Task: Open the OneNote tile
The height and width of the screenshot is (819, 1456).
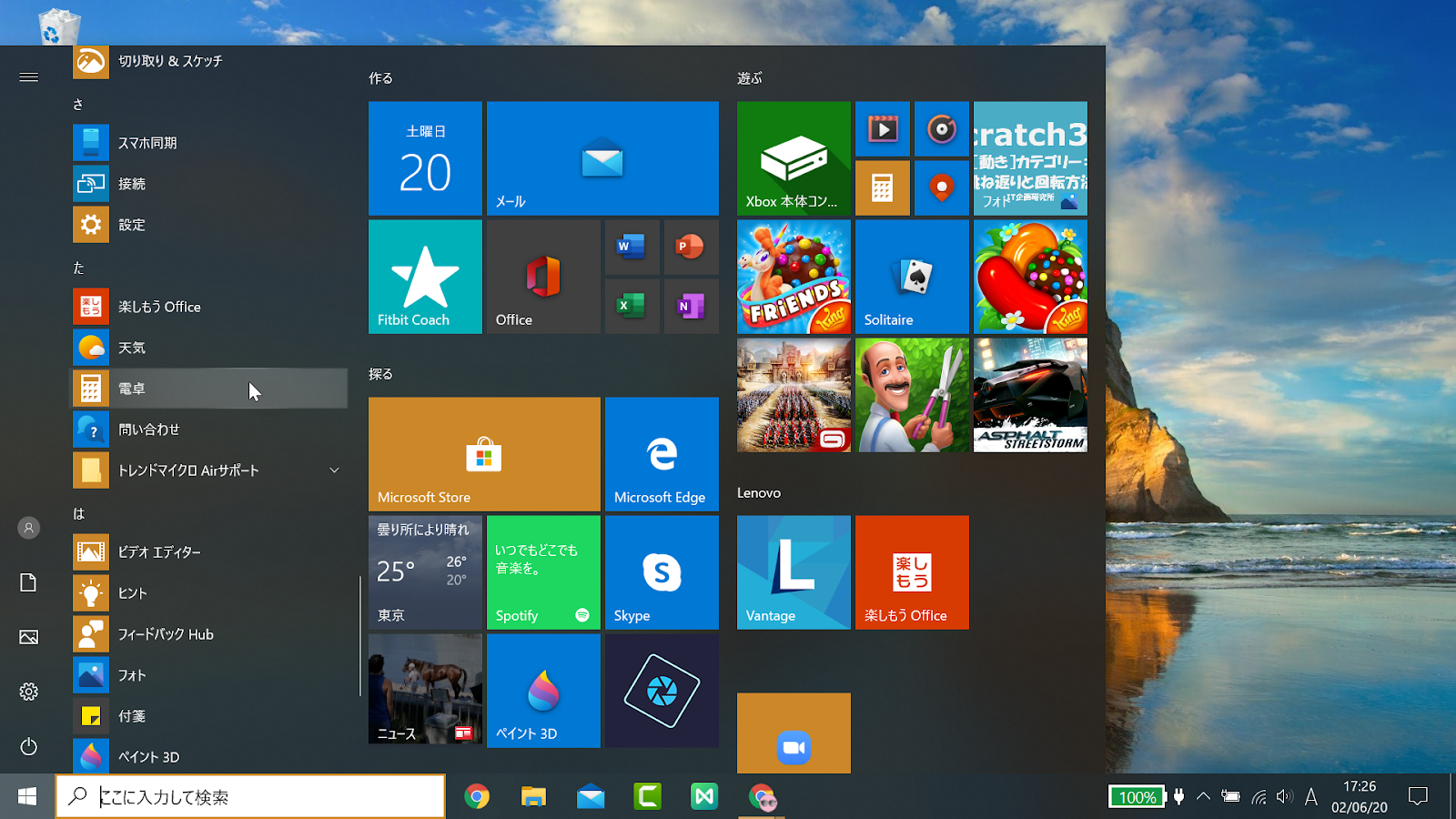Action: 691,307
